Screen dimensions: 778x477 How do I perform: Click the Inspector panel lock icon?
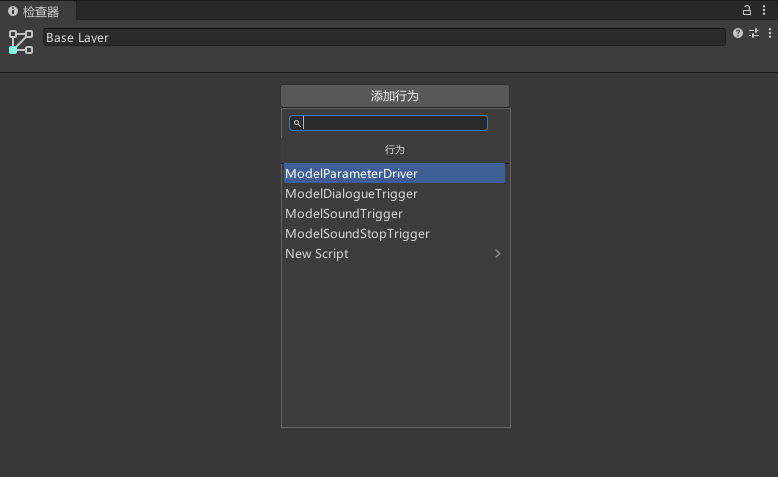(746, 10)
